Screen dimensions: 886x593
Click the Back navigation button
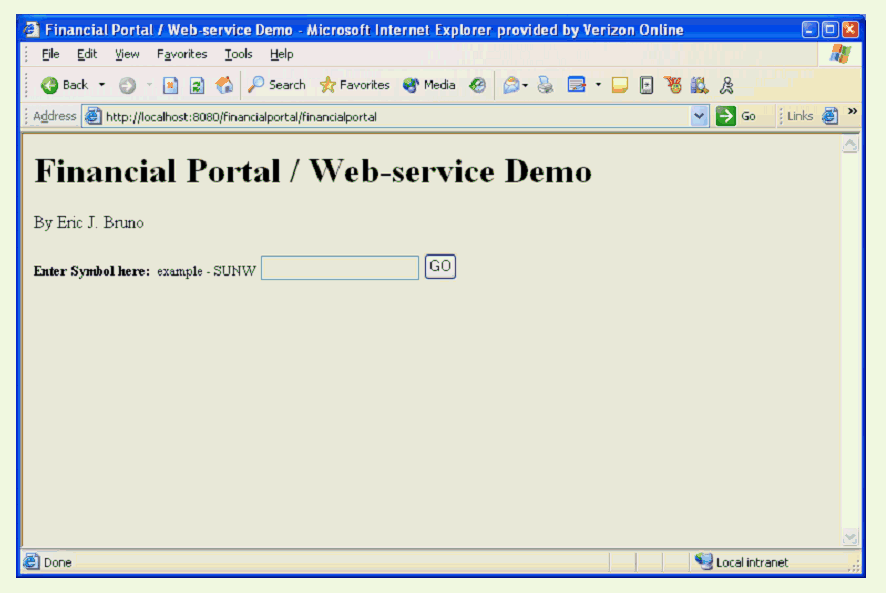(x=65, y=85)
